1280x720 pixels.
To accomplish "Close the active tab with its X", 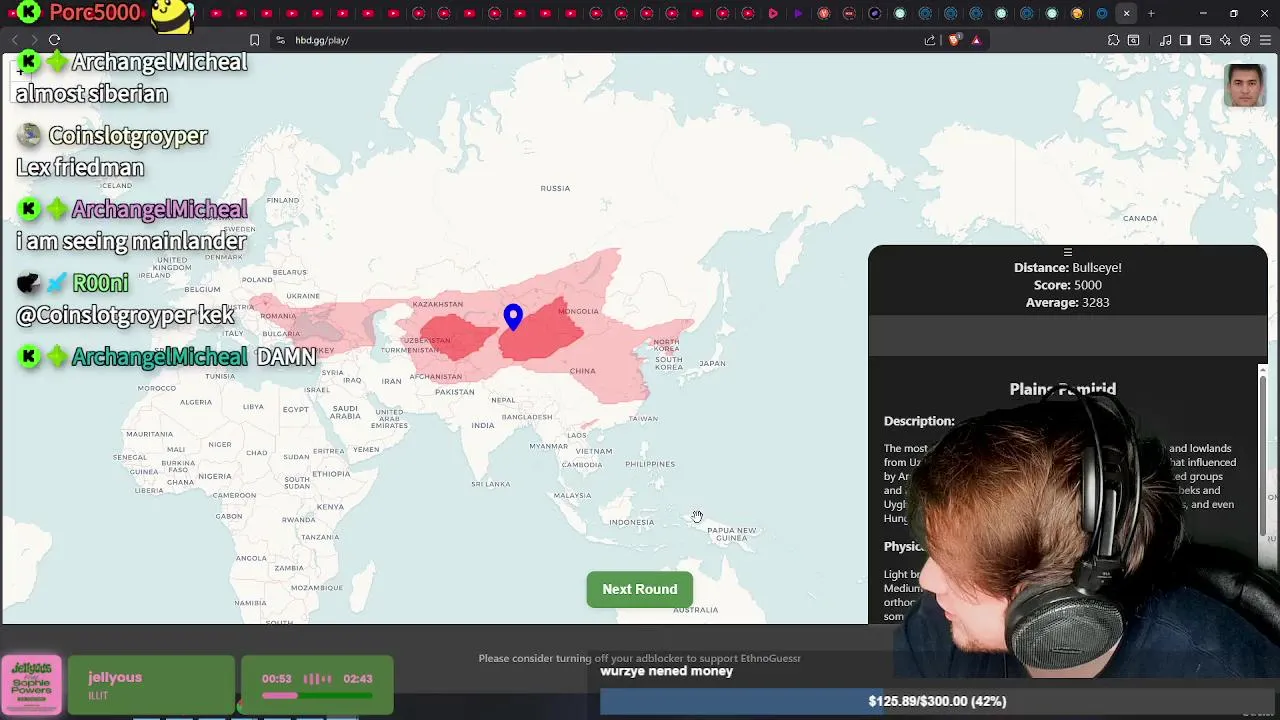I will (x=1126, y=14).
